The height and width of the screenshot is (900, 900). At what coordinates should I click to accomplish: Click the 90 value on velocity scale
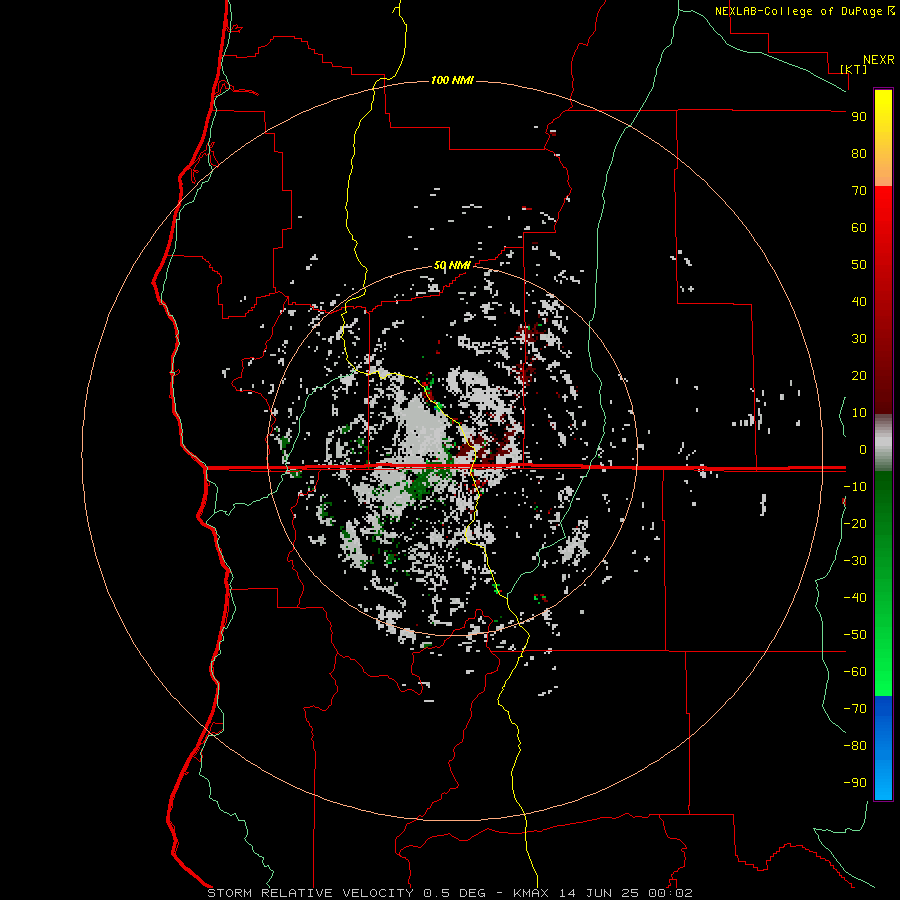tap(859, 117)
